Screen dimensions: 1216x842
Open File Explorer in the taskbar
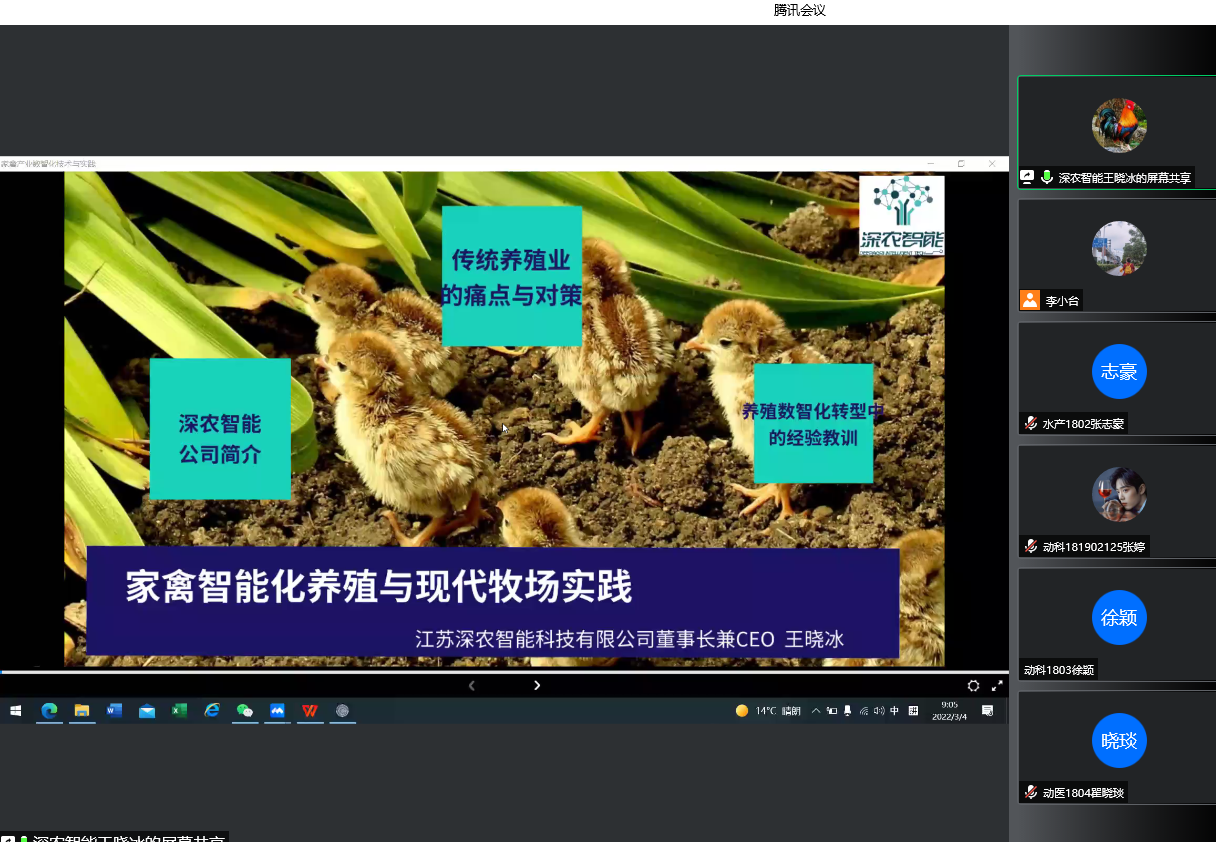point(82,711)
